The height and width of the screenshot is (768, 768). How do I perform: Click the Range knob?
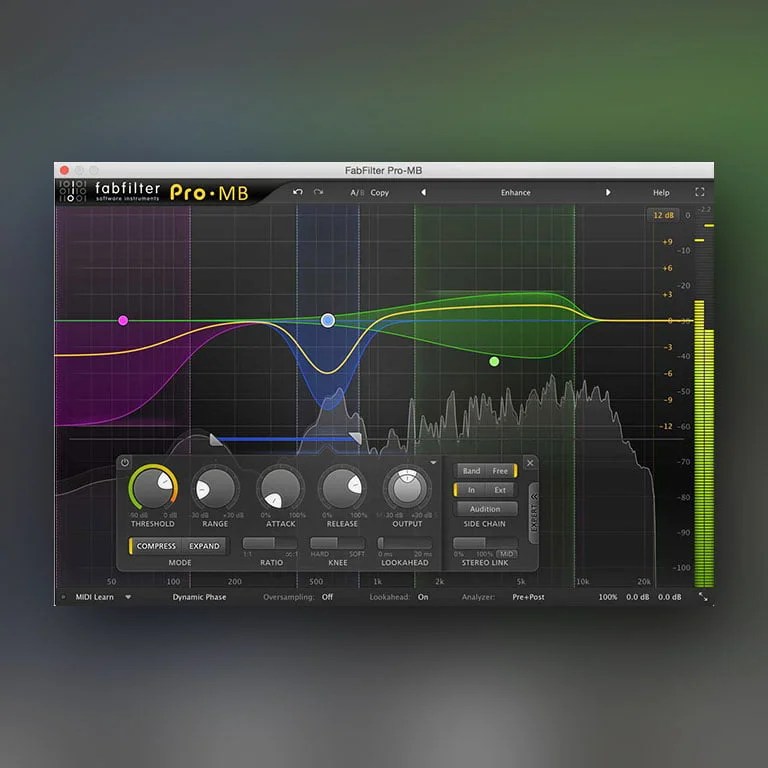[x=215, y=488]
